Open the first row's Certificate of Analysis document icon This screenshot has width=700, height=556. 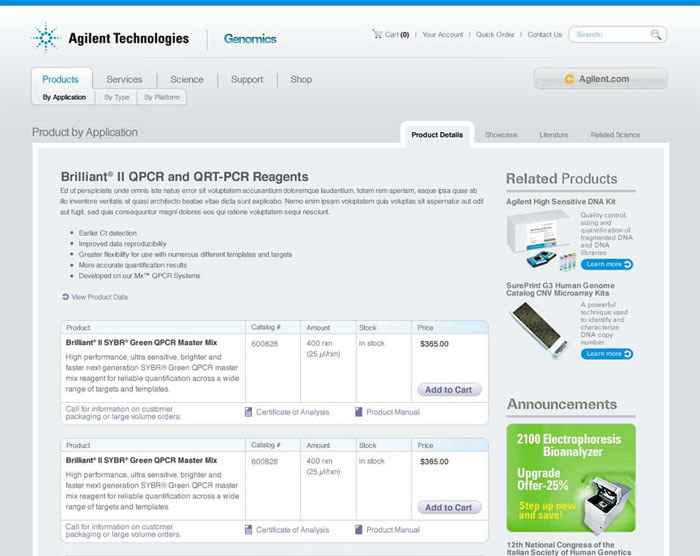click(248, 412)
